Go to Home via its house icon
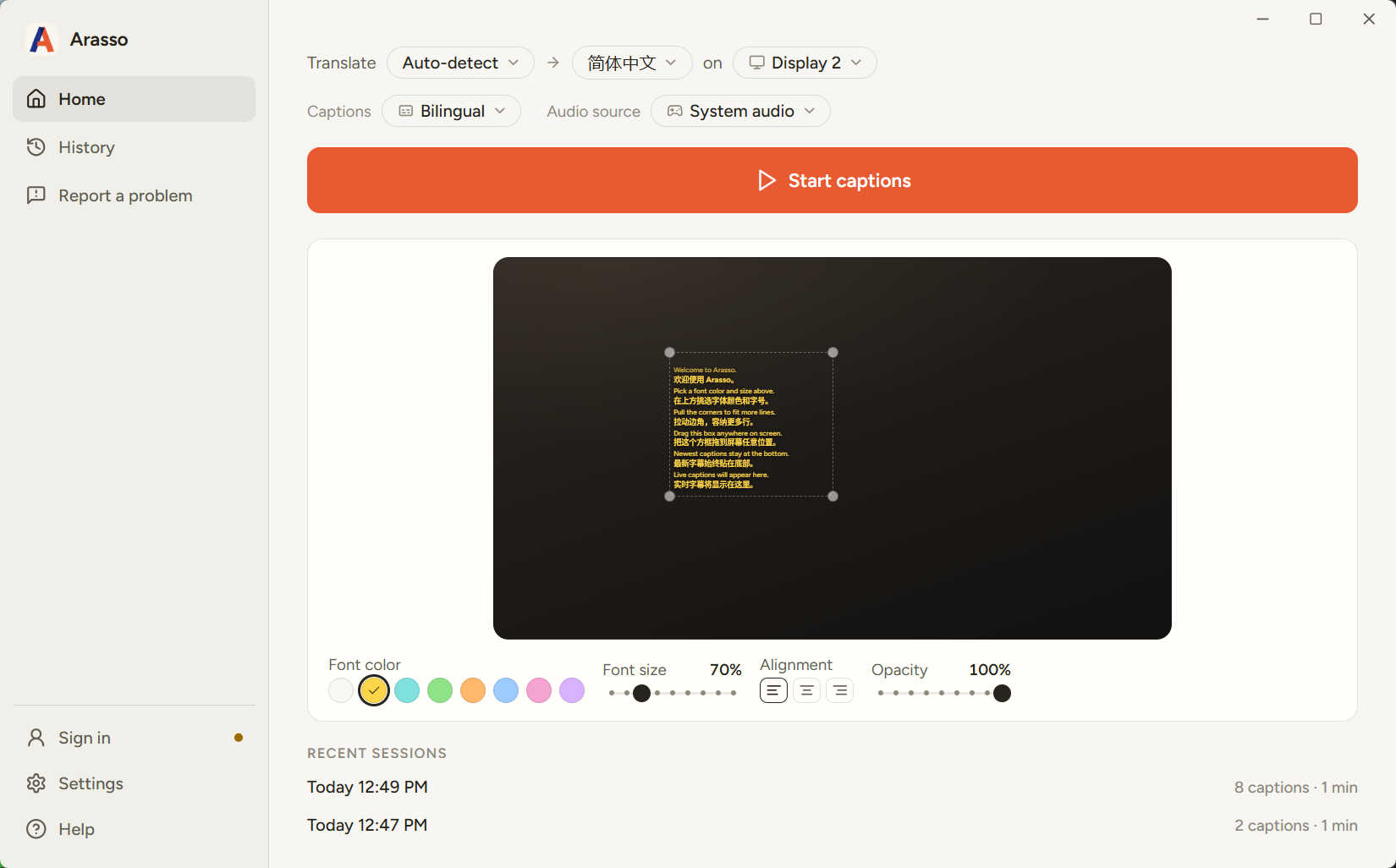The image size is (1396, 868). pos(36,99)
